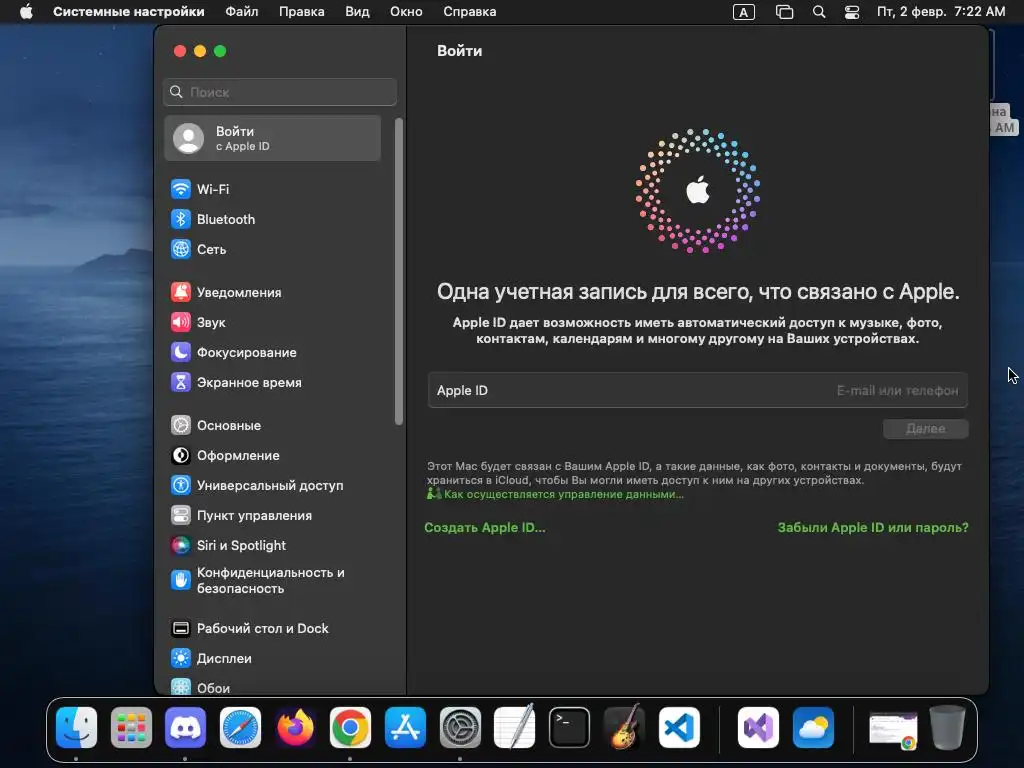Open Discord from the Dock

click(x=185, y=728)
